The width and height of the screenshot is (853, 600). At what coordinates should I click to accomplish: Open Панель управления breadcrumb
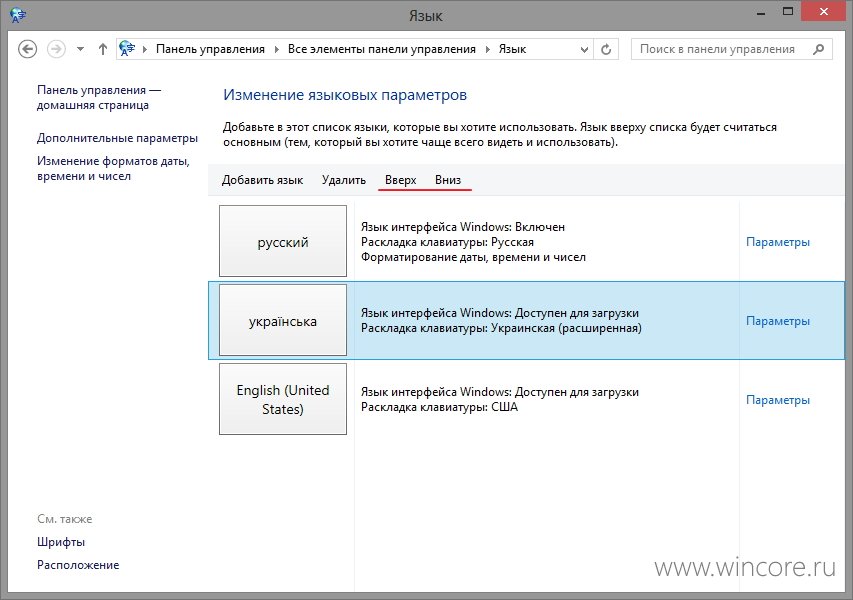[x=210, y=49]
